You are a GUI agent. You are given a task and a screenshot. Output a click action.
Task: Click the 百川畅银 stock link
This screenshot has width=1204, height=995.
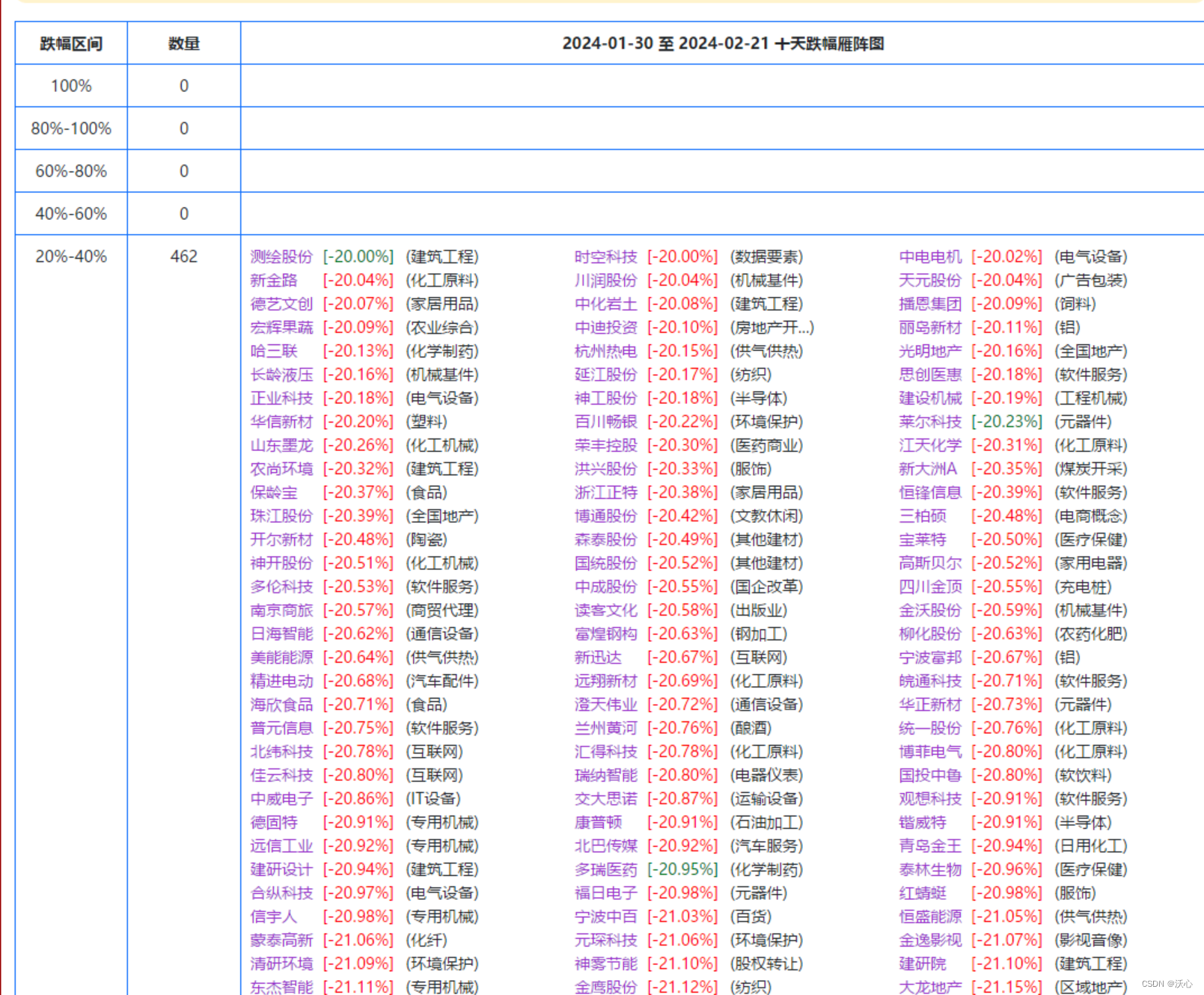606,422
